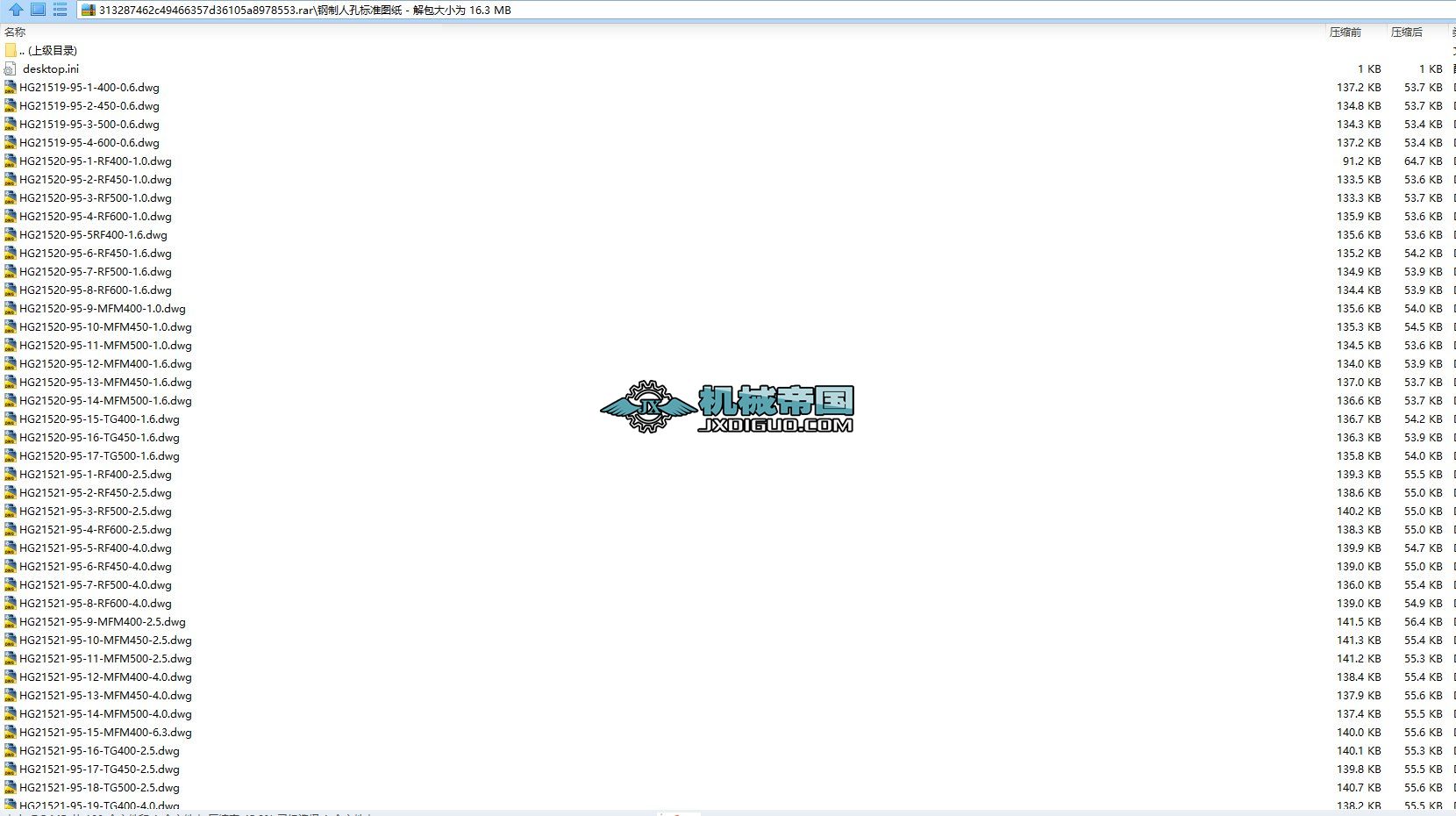The width and height of the screenshot is (1456, 816).
Task: Click the 140.7 KB original size value
Action: (x=1360, y=787)
